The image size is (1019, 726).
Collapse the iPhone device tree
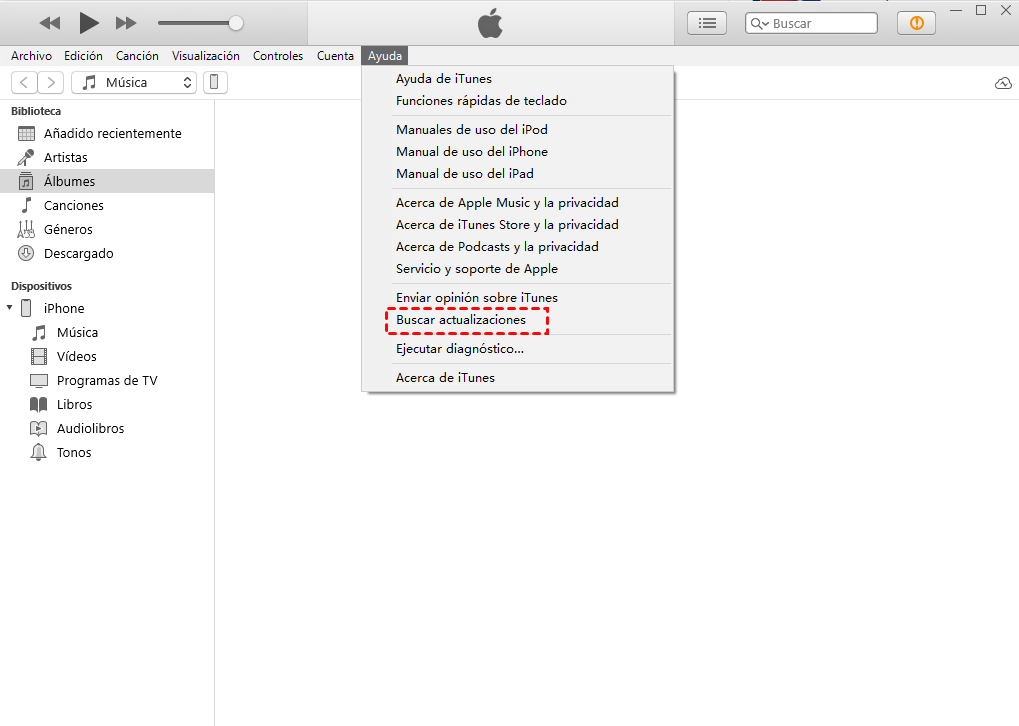(x=10, y=308)
